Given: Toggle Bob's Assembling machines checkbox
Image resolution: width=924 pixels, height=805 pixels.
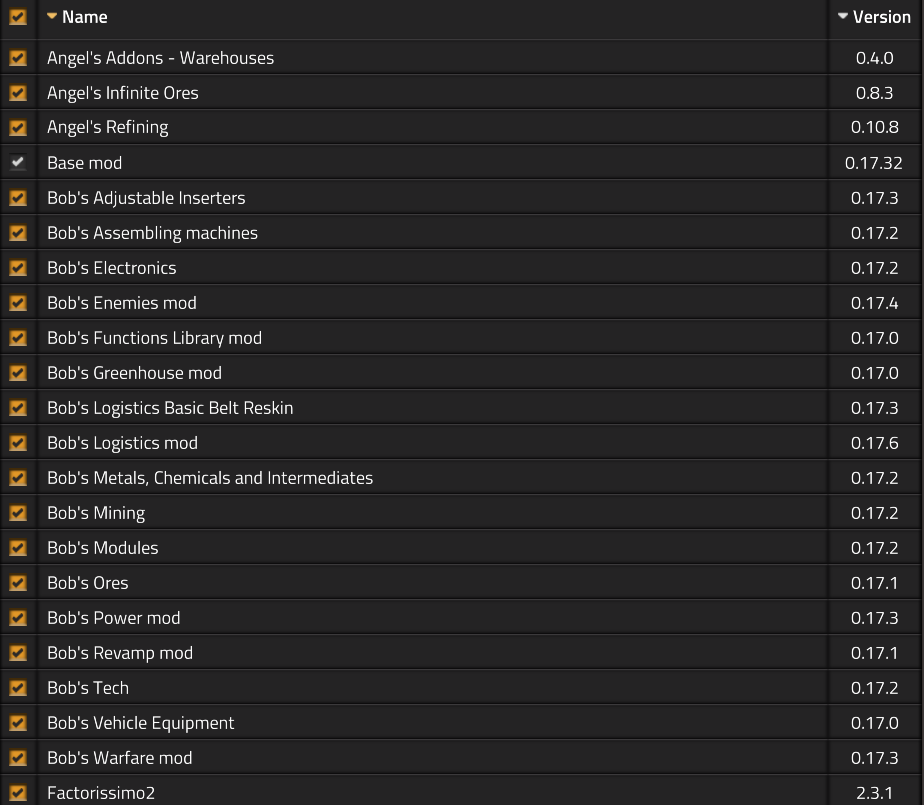Looking at the screenshot, I should (x=18, y=233).
